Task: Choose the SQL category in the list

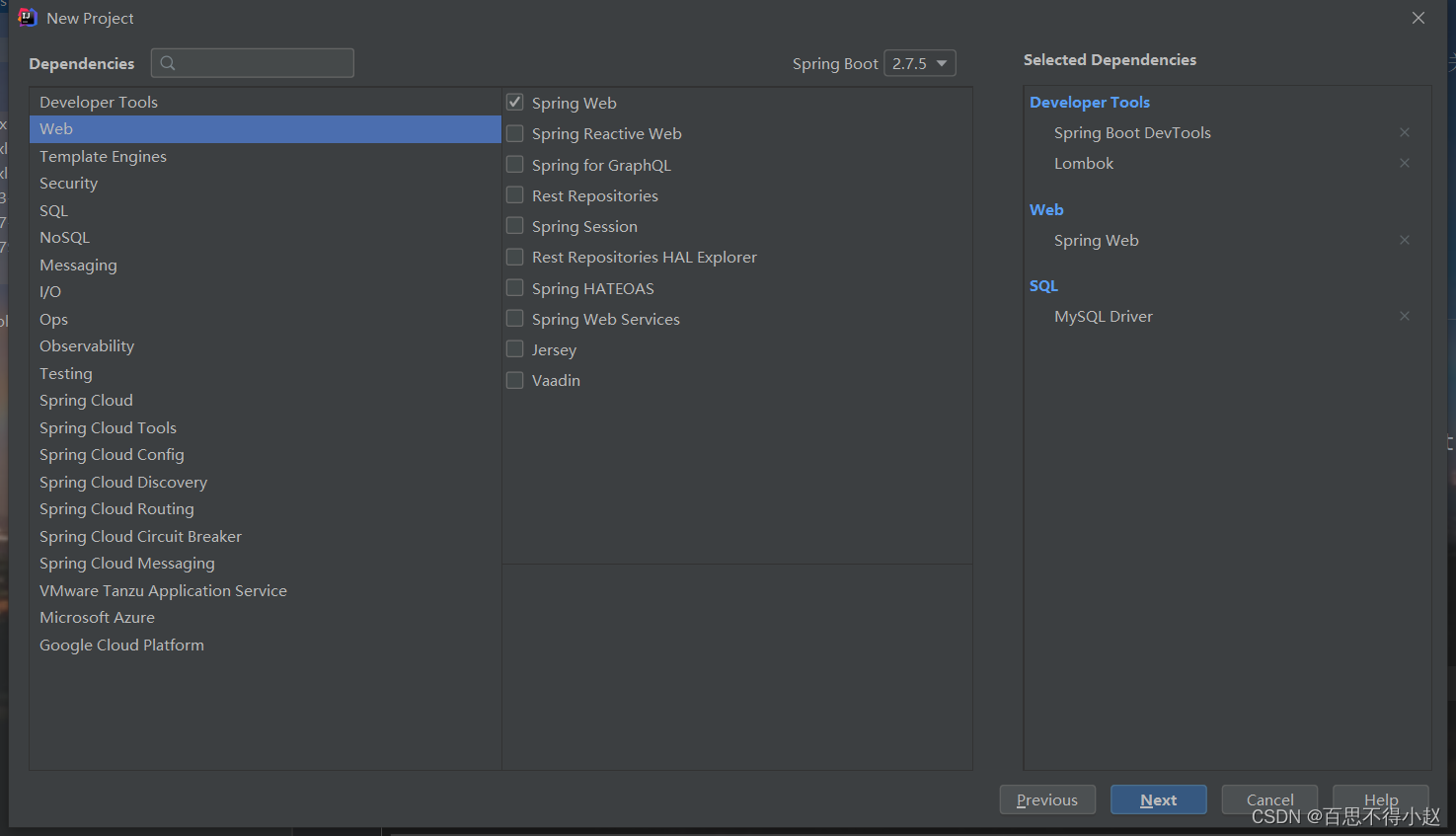Action: pos(266,210)
